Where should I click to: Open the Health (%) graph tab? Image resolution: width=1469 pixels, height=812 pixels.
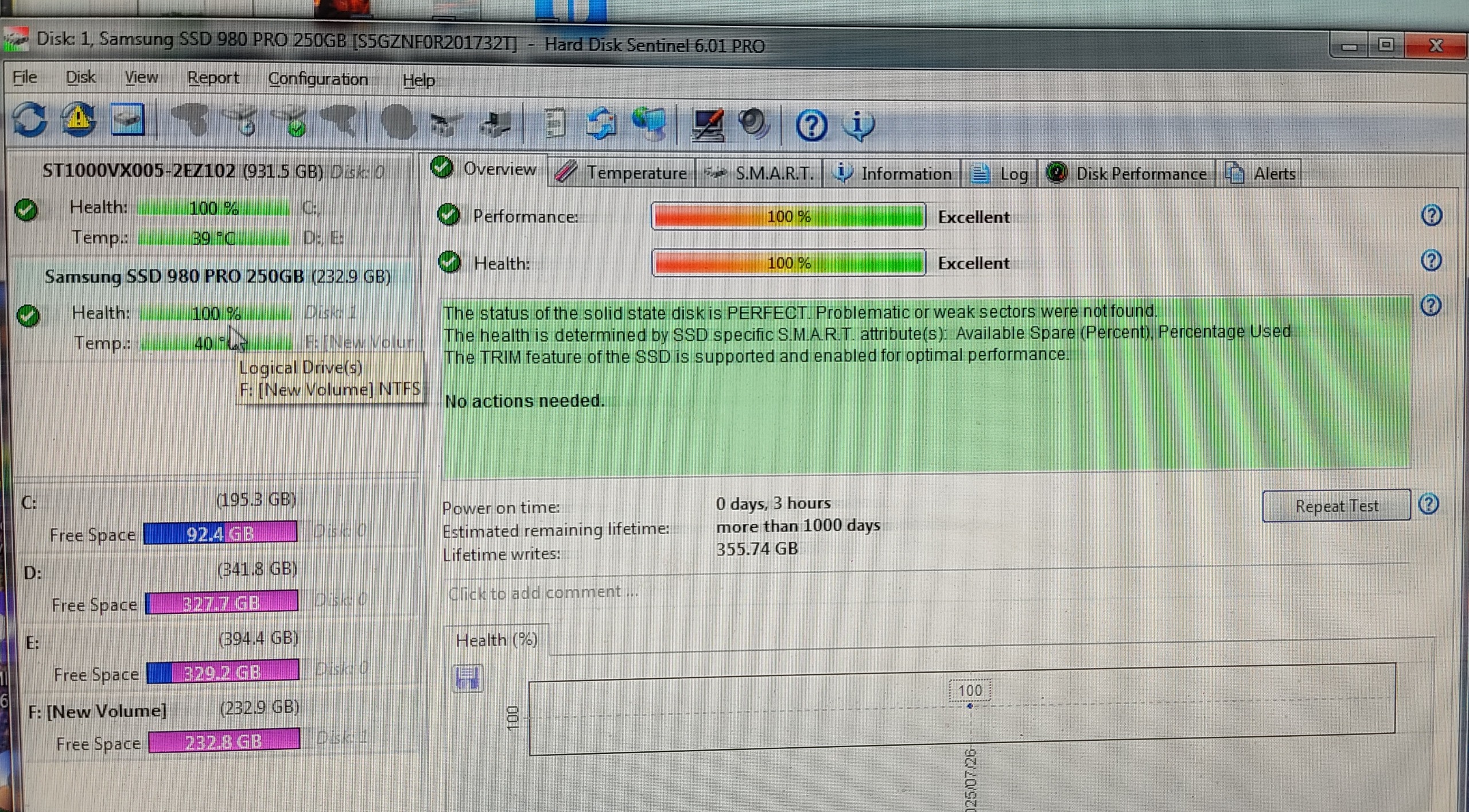pyautogui.click(x=496, y=640)
